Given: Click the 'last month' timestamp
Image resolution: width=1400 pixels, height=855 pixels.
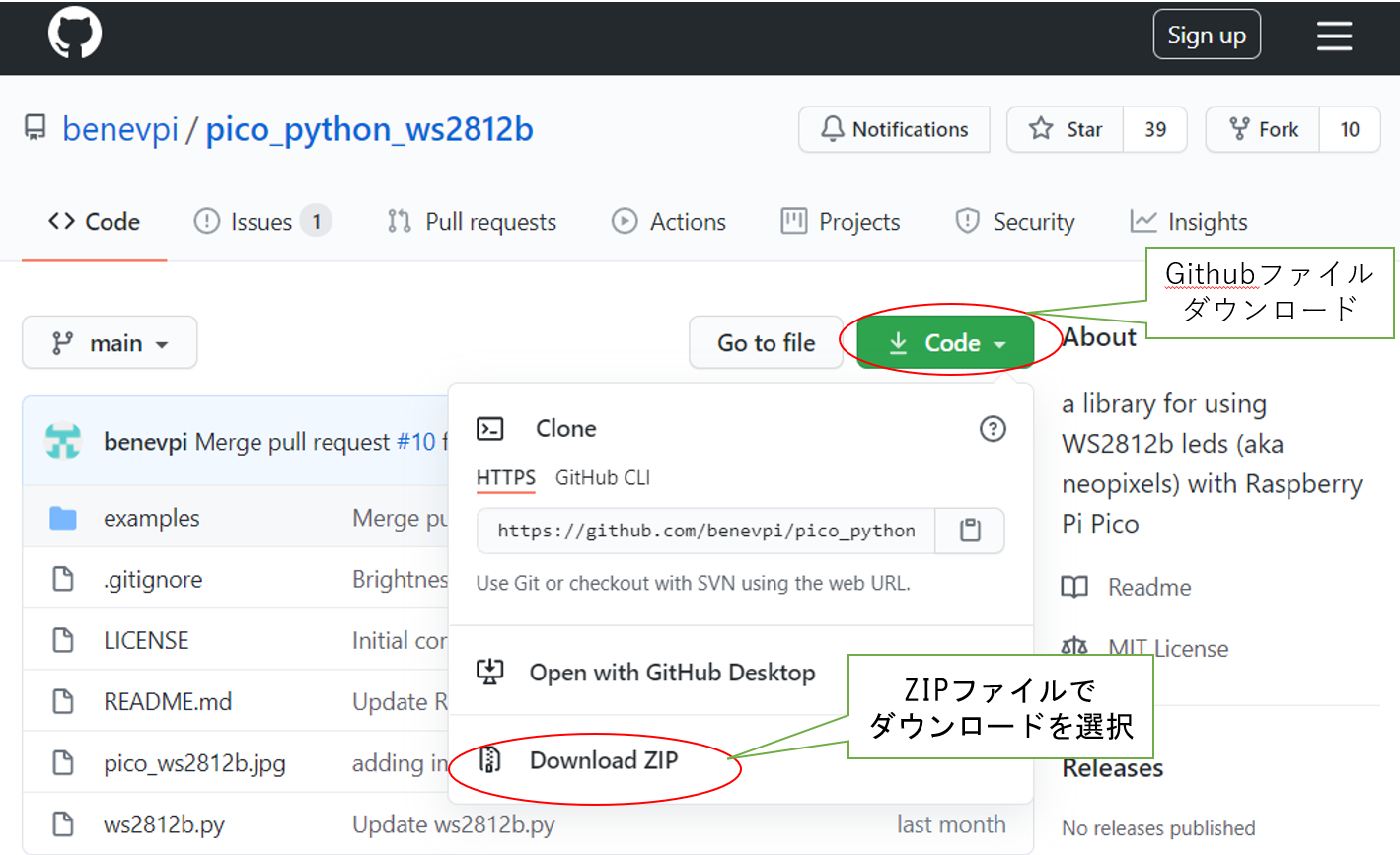Looking at the screenshot, I should coord(951,824).
